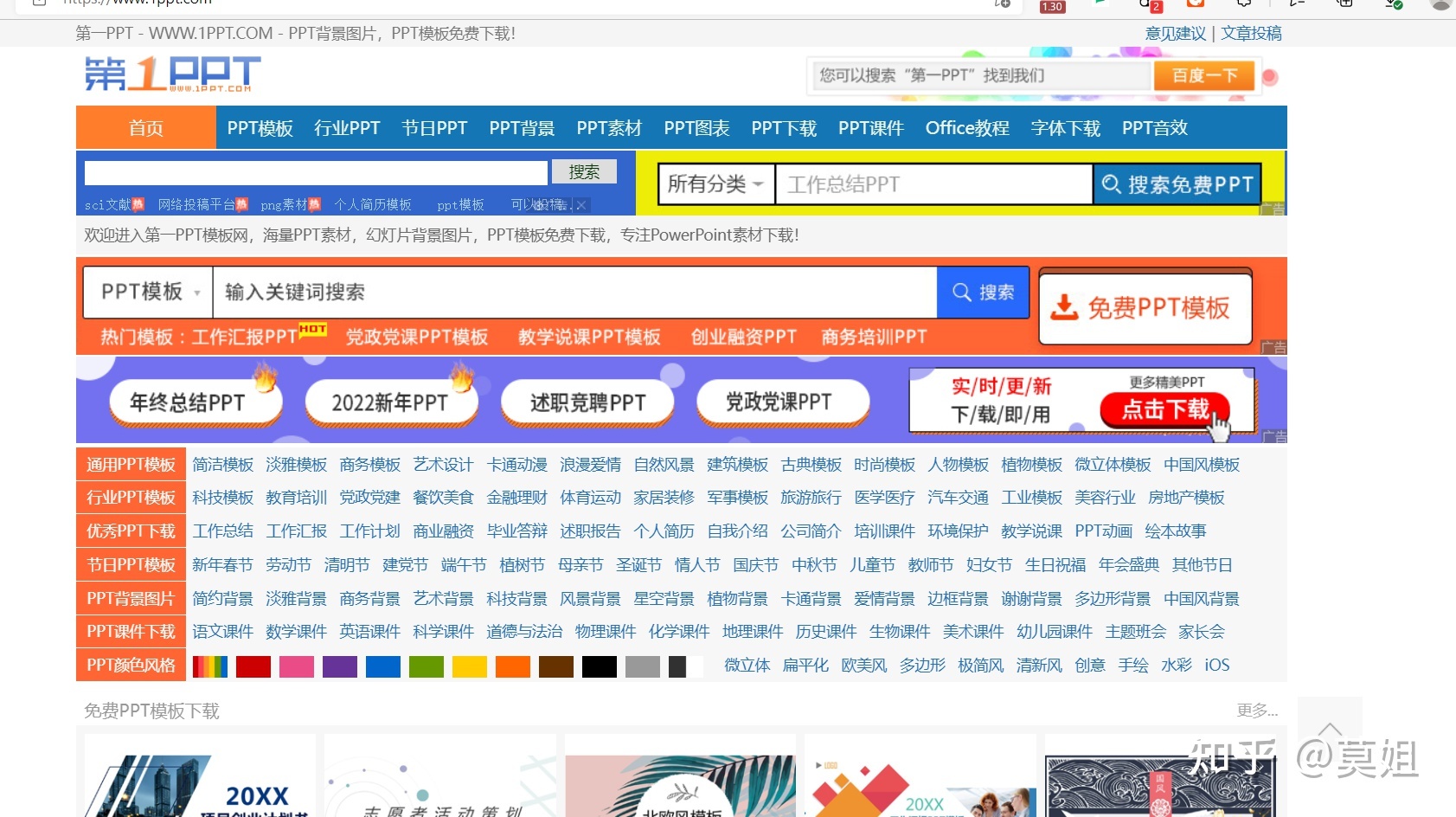The width and height of the screenshot is (1456, 817).
Task: Close the ad strip with the X icon
Action: [x=581, y=205]
